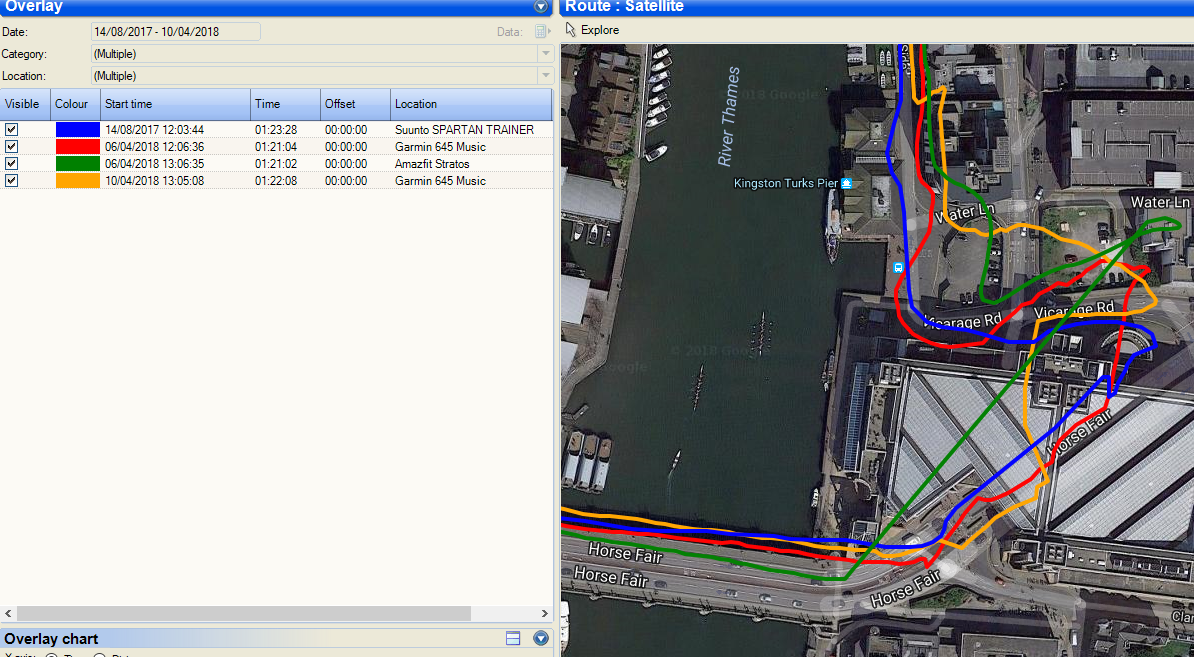Click the Data calculator icon
The width and height of the screenshot is (1194, 657).
pyautogui.click(x=542, y=31)
